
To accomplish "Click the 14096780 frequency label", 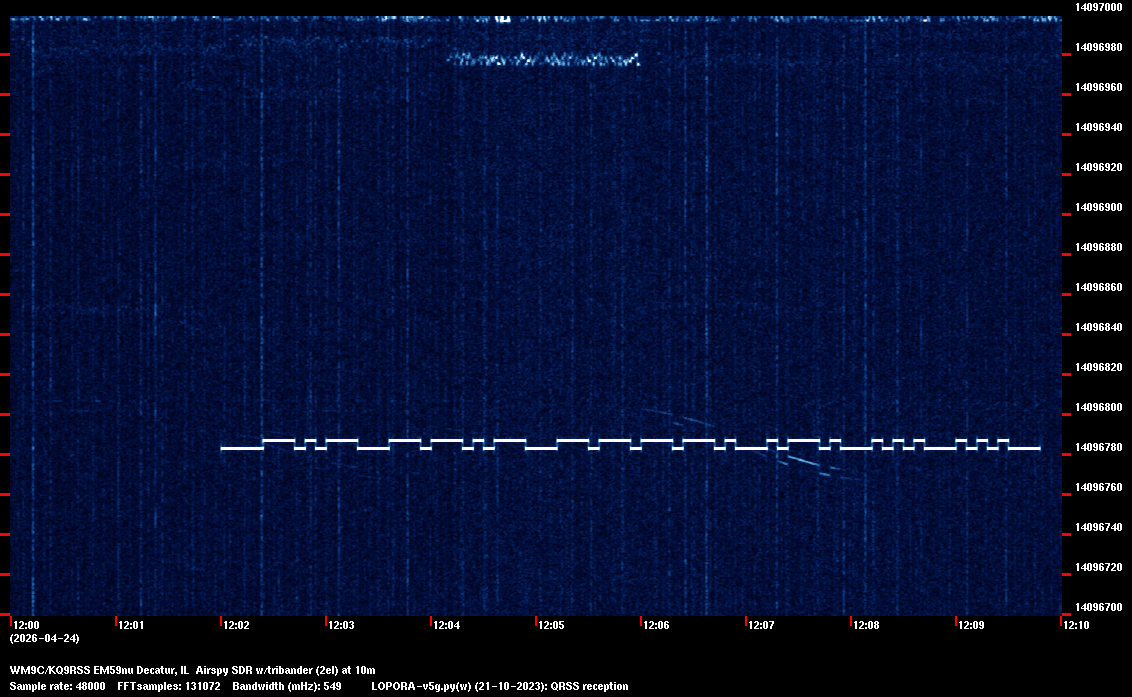I will pos(1098,447).
